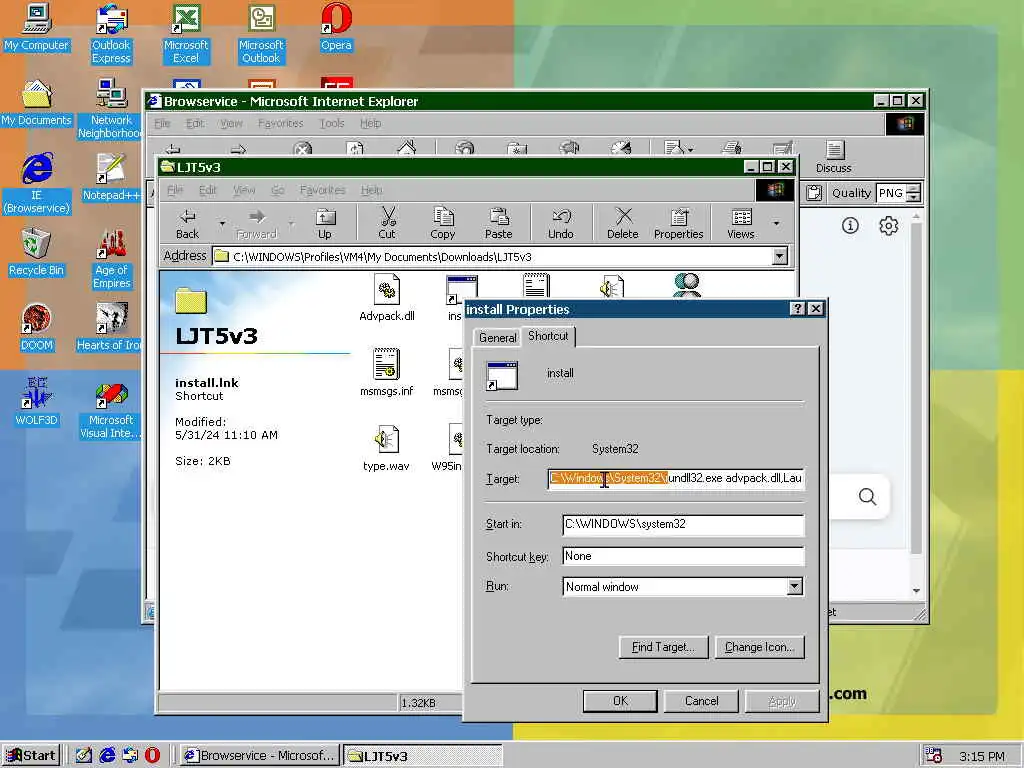This screenshot has width=1024, height=768.
Task: Click the search magnifier icon
Action: coord(867,496)
